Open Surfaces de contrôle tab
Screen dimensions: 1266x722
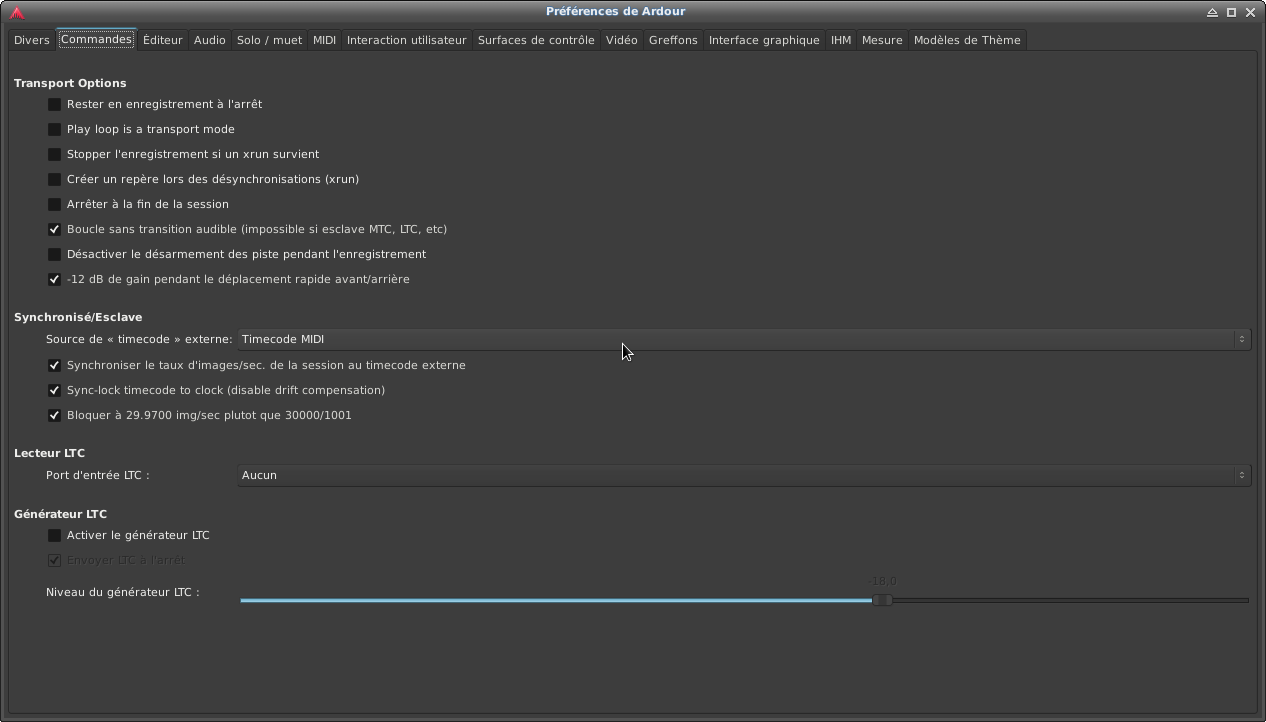(x=536, y=40)
